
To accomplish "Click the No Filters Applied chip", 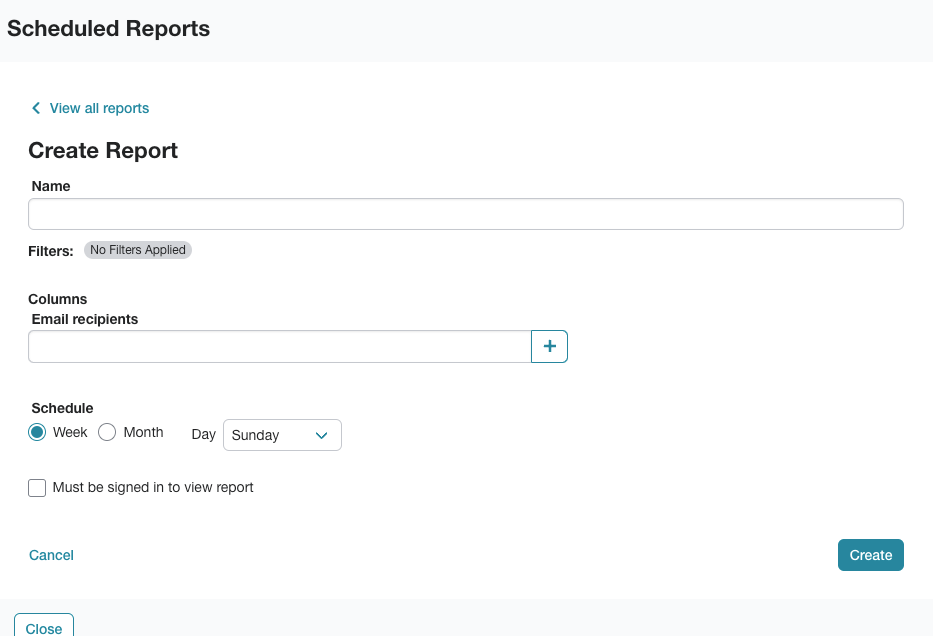I will coord(137,250).
